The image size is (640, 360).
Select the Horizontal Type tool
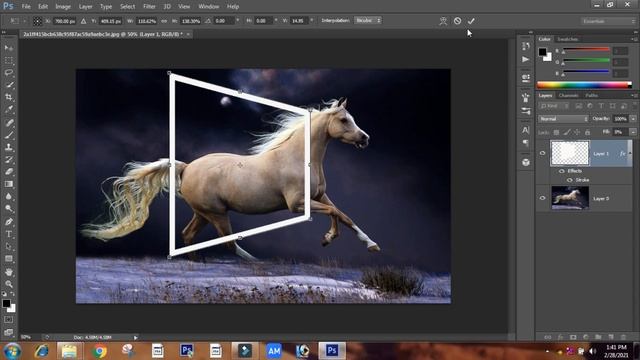point(9,234)
